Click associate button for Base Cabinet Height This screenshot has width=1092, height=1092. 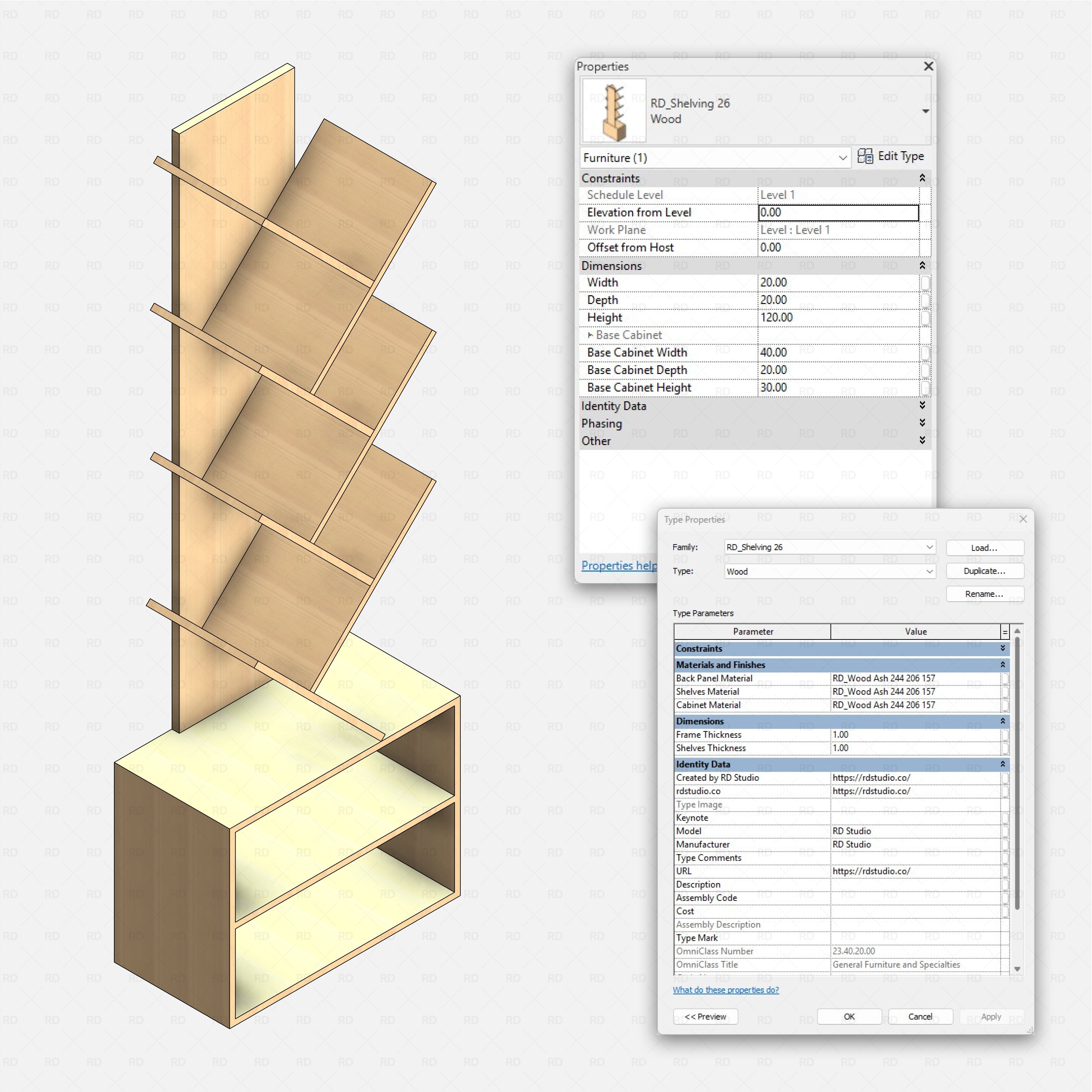(925, 388)
